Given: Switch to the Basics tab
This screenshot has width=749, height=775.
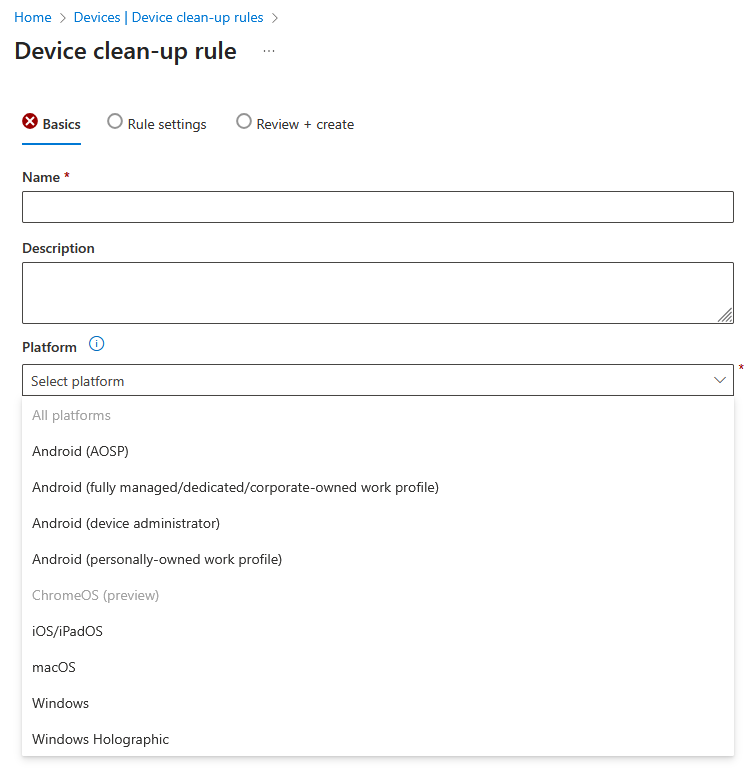Looking at the screenshot, I should click(x=51, y=124).
